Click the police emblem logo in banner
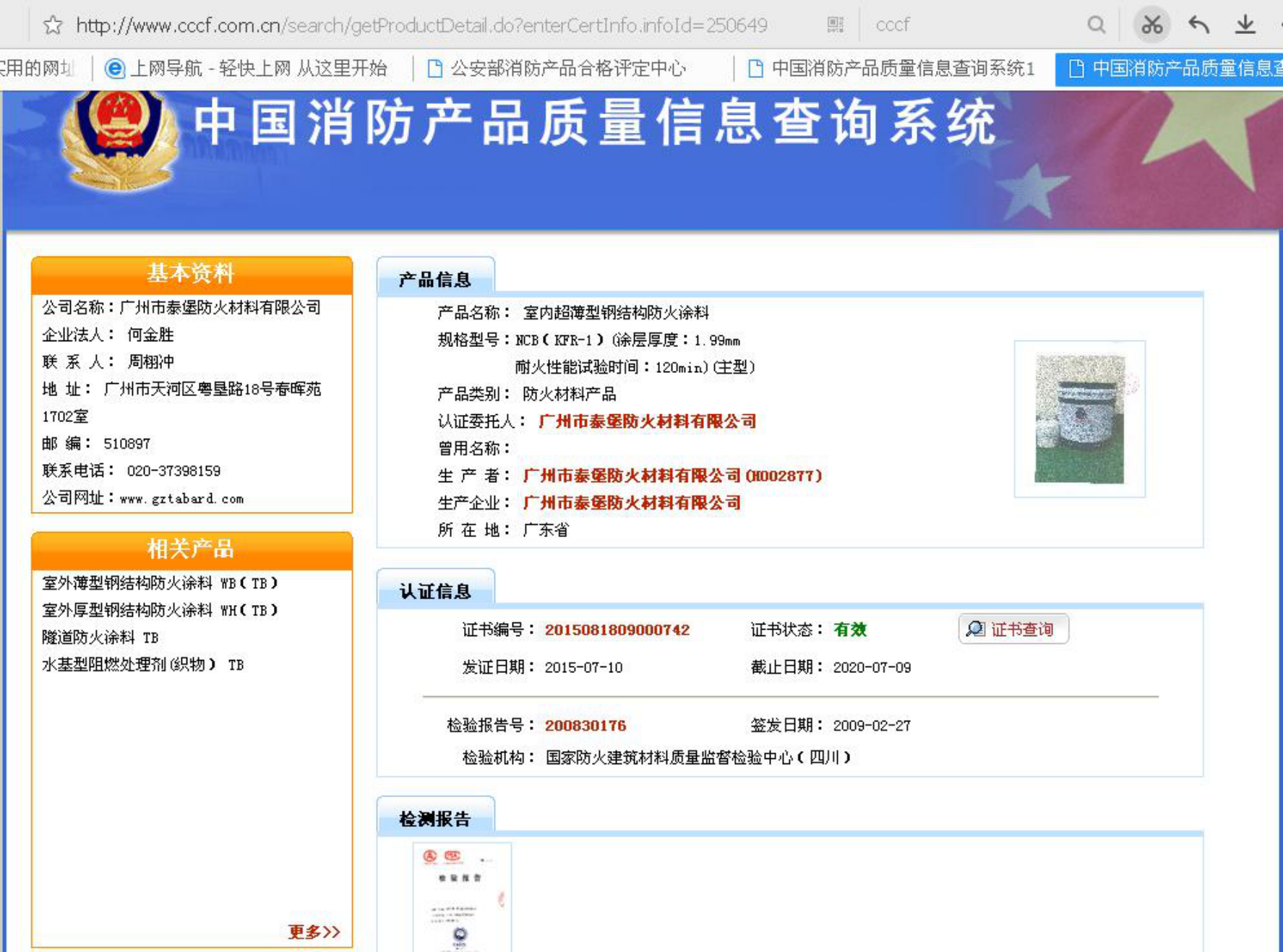1283x952 pixels. point(120,139)
